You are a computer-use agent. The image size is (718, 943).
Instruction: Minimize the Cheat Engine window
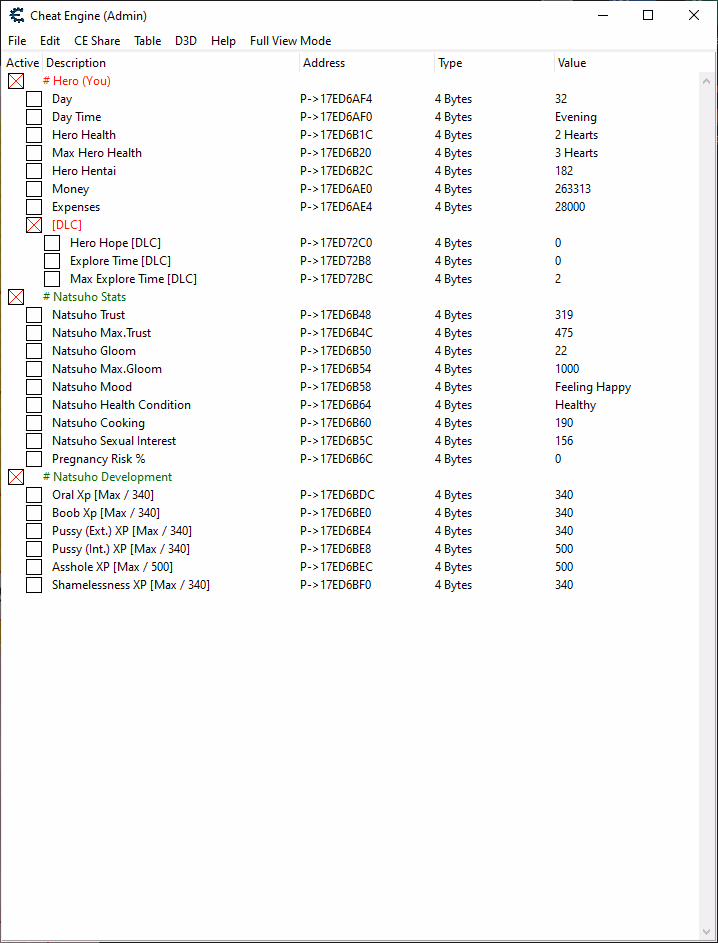pyautogui.click(x=602, y=16)
